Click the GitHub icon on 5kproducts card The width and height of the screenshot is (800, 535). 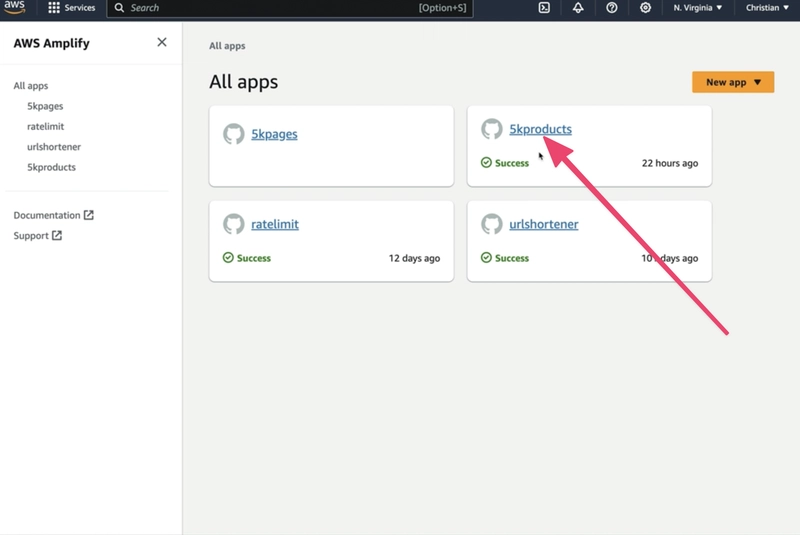[x=492, y=129]
